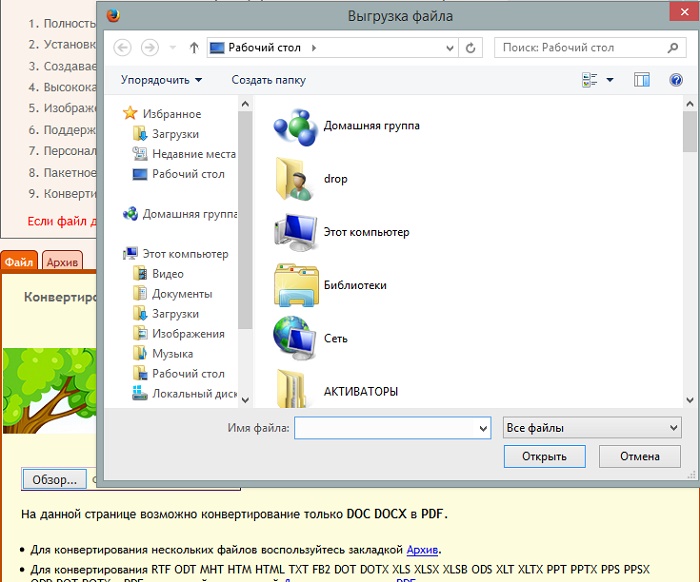
Task: Click the Имя файла input field
Action: pos(385,428)
